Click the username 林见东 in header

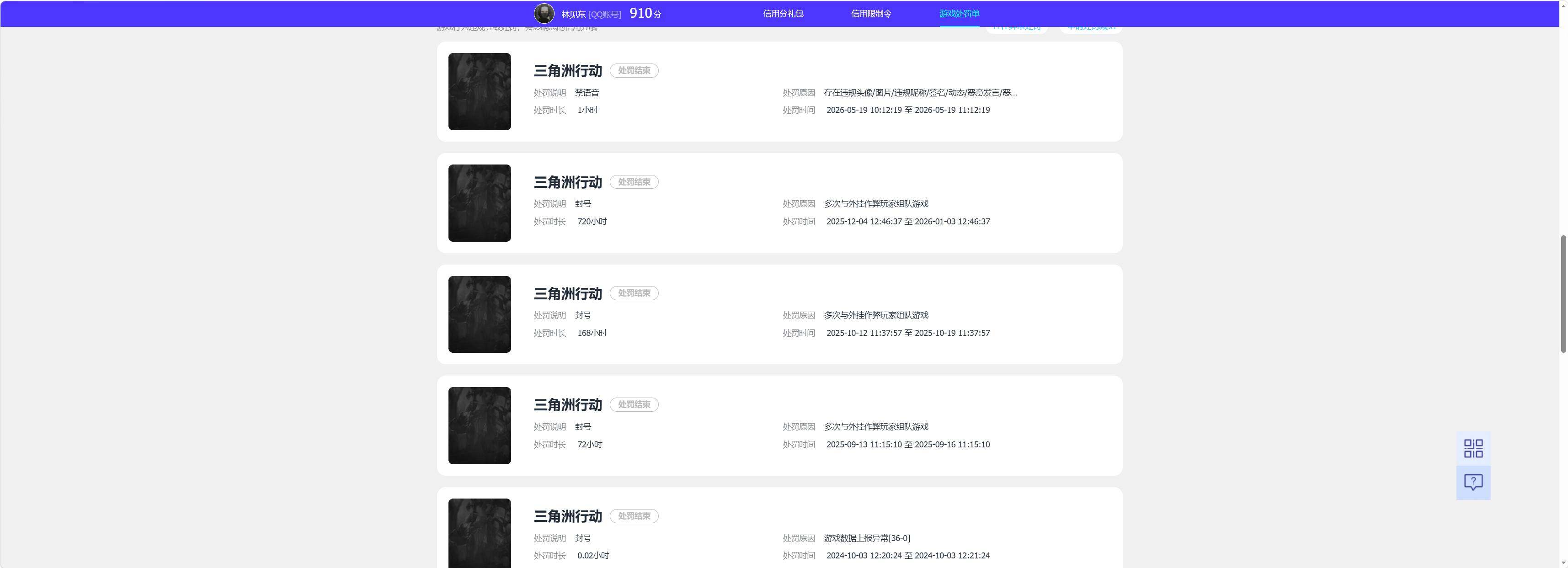click(573, 14)
